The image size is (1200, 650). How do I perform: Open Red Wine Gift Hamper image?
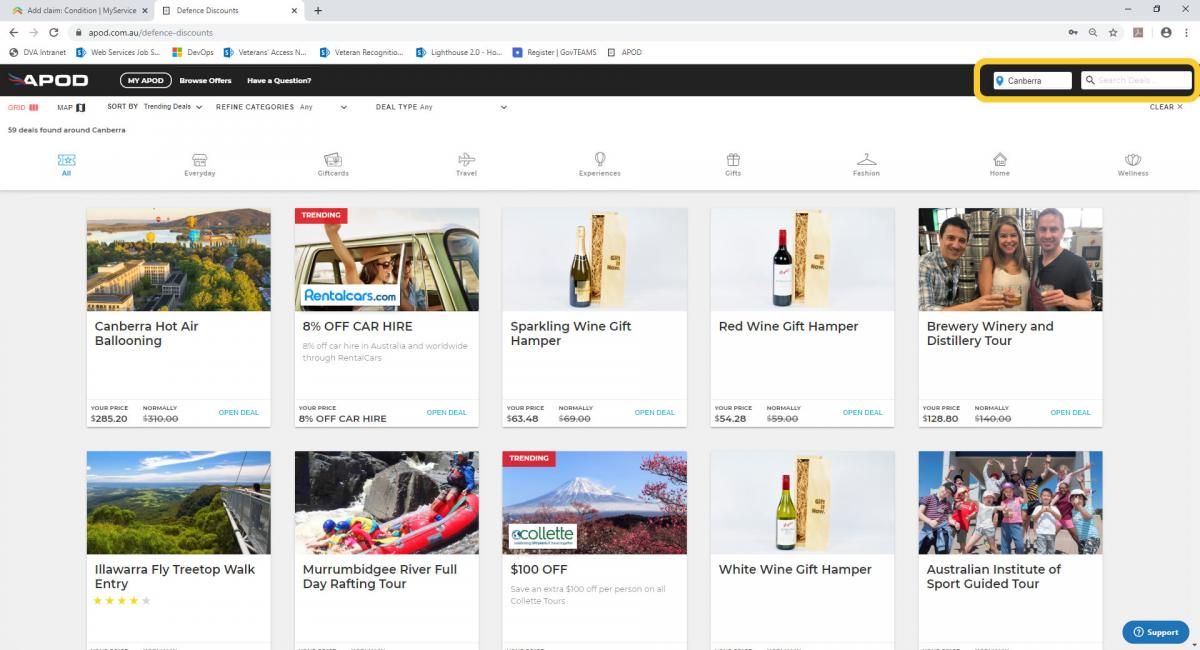point(803,259)
